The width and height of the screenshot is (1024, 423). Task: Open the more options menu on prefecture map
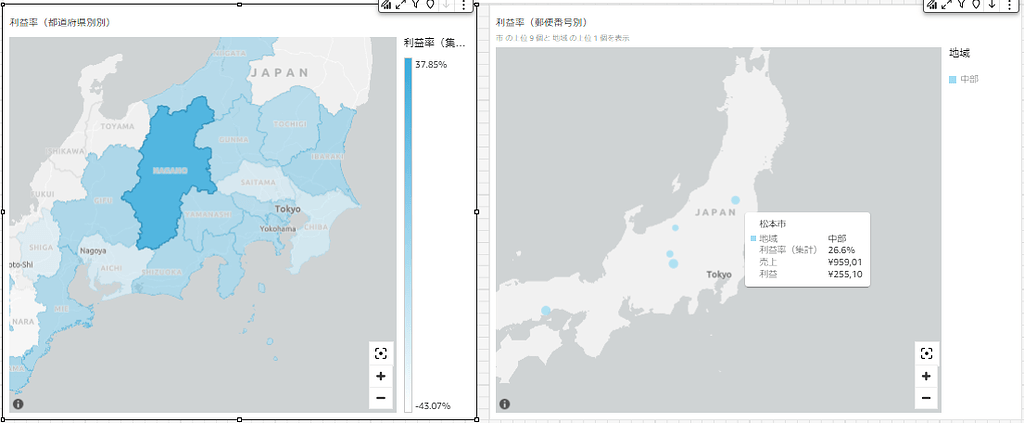[x=463, y=5]
